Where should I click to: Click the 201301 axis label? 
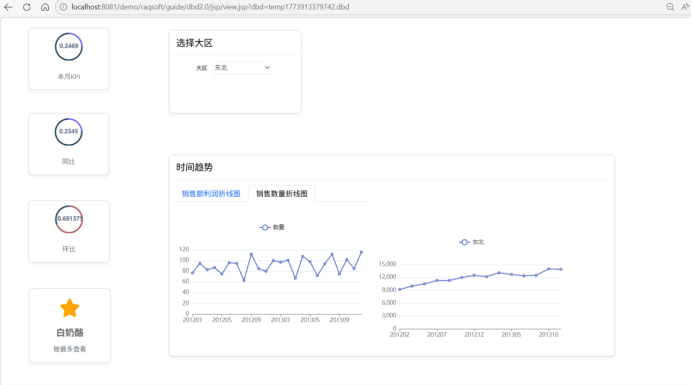[x=281, y=320]
